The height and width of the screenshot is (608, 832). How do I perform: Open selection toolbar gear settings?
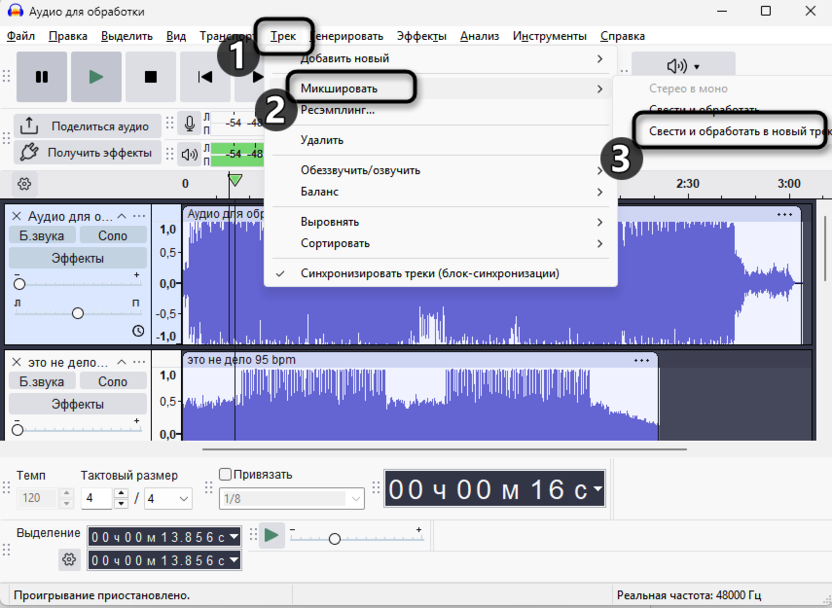point(69,560)
